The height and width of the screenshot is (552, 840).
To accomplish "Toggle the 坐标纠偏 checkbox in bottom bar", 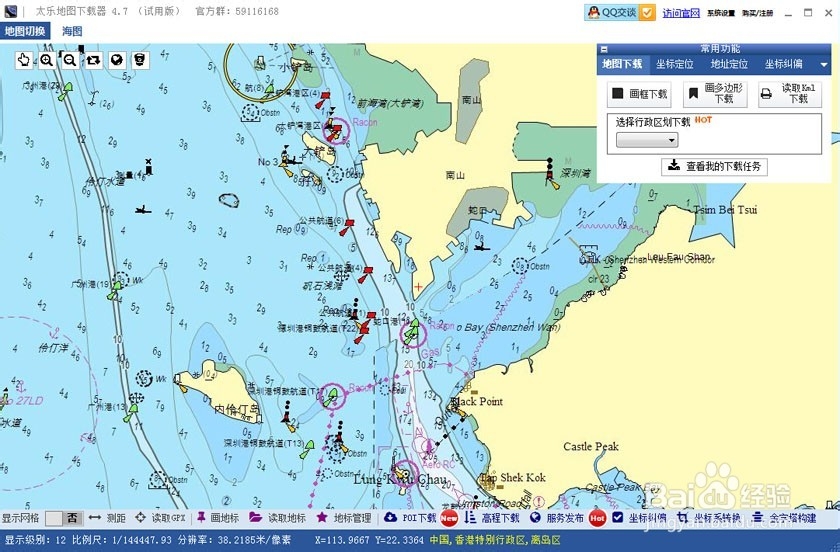I will [x=617, y=518].
